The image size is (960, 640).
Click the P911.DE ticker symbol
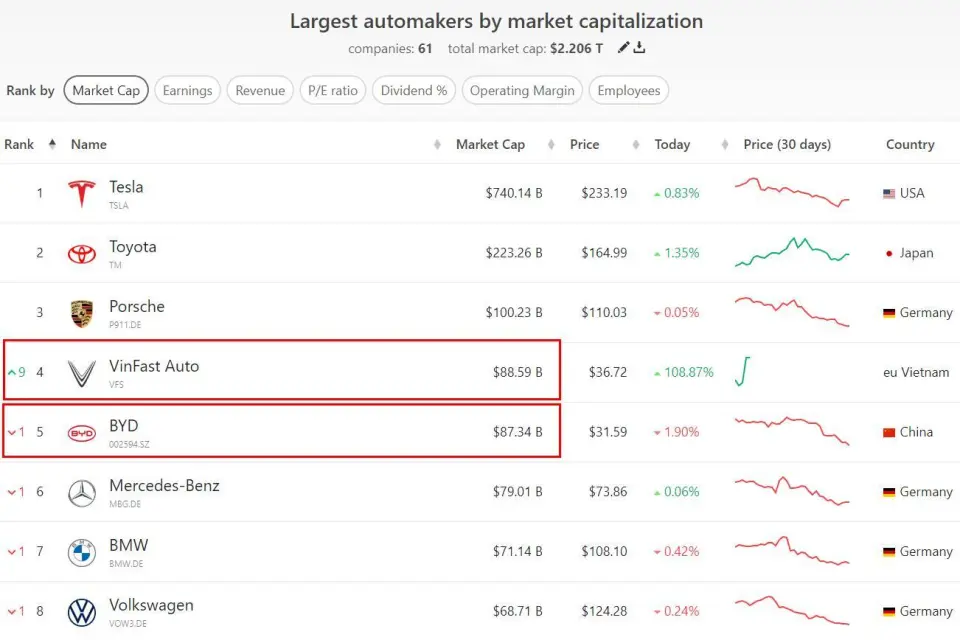click(125, 325)
